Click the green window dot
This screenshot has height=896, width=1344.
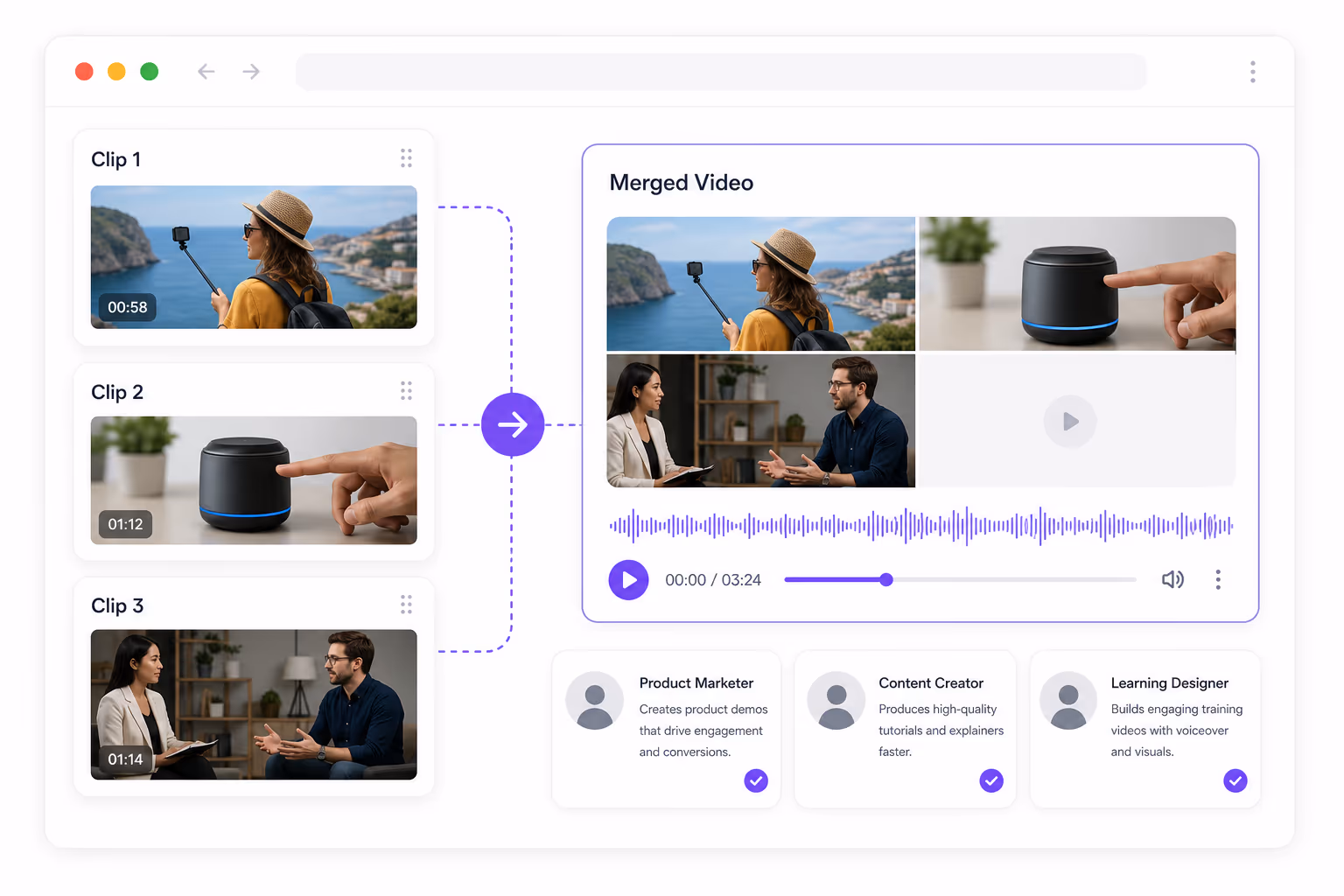pyautogui.click(x=150, y=72)
